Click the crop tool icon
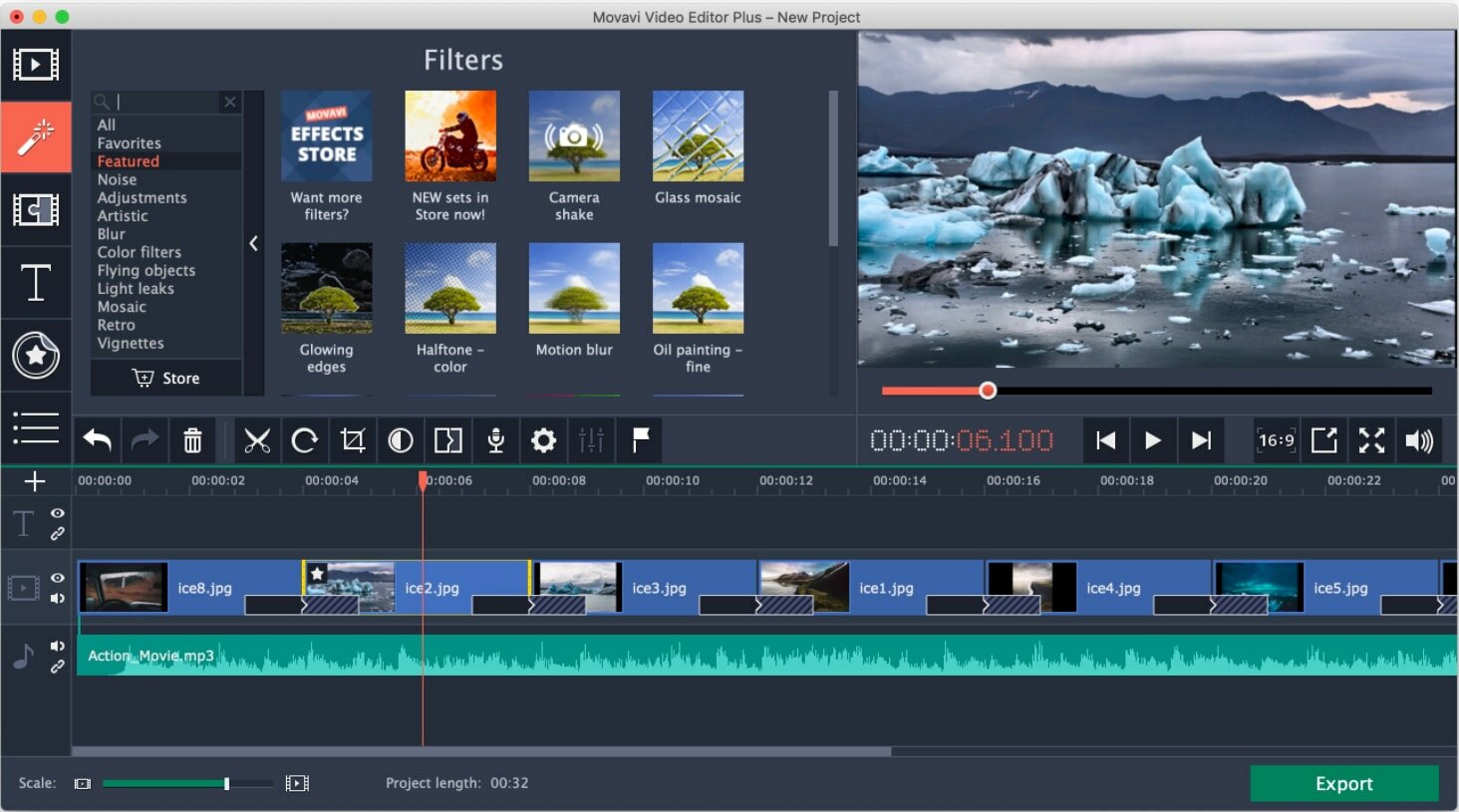Screen dimensions: 1459x812 click(353, 440)
